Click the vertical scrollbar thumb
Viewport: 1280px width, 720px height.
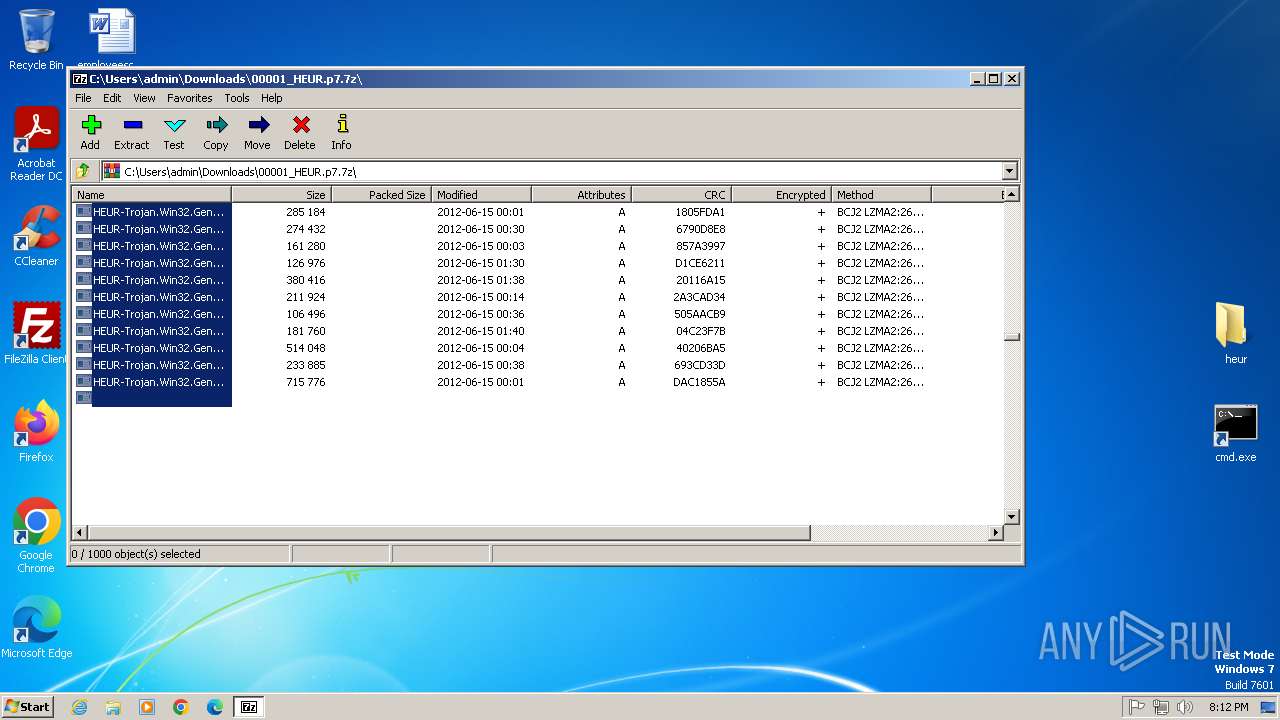1011,337
